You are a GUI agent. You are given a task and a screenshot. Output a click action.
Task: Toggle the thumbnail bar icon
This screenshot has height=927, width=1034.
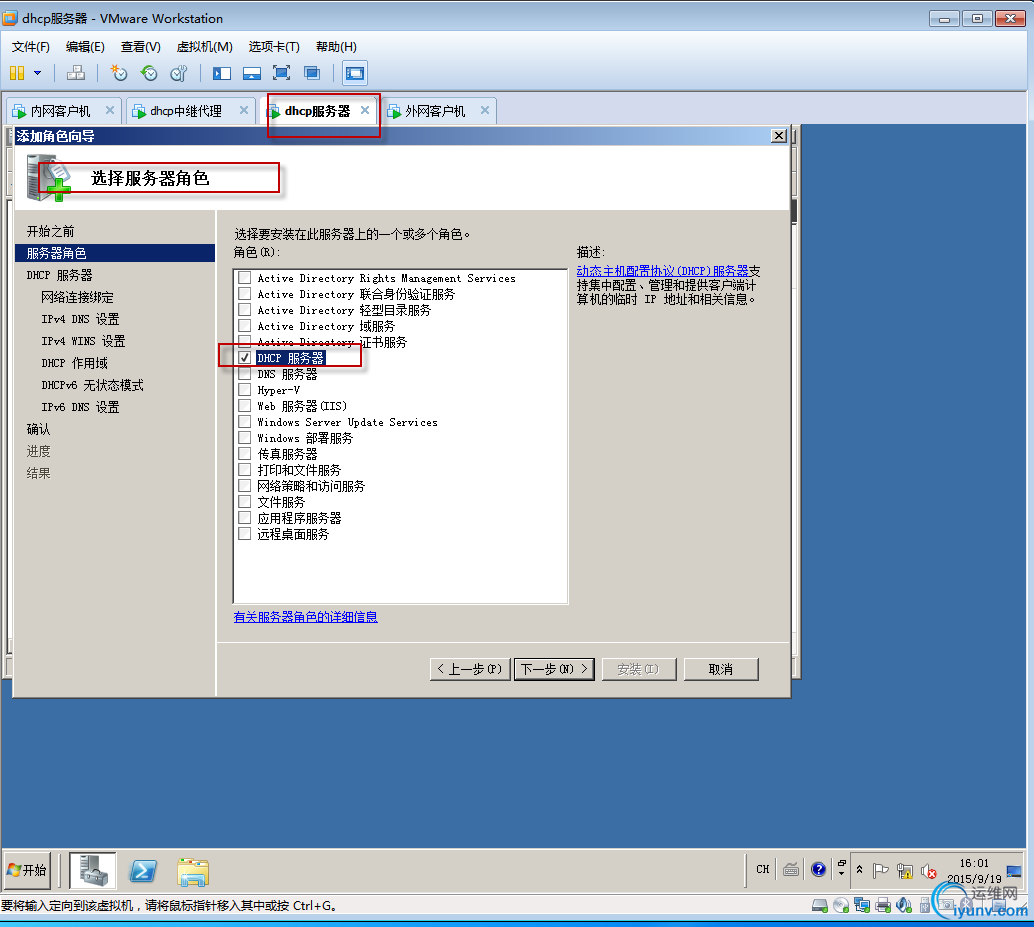[x=252, y=73]
